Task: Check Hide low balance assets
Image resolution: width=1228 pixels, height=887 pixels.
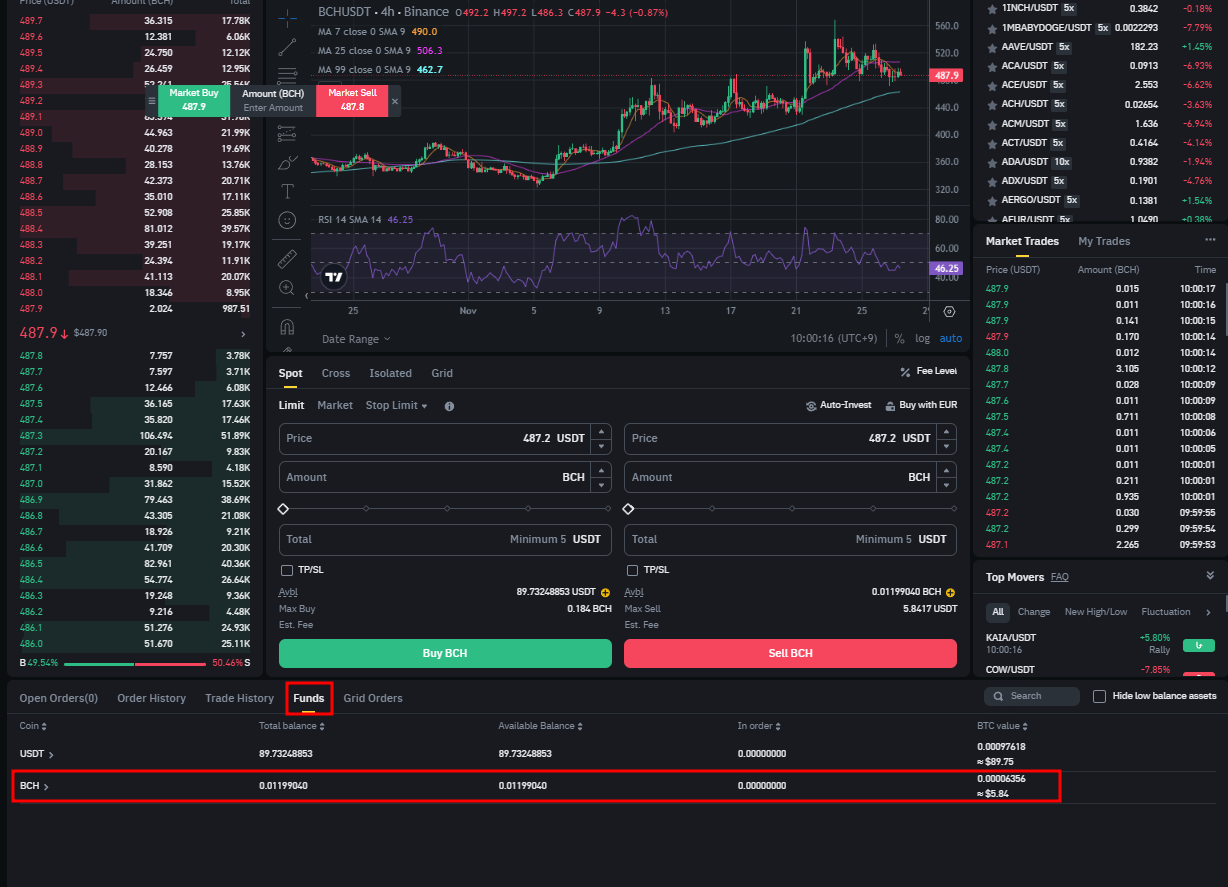Action: pos(1100,696)
